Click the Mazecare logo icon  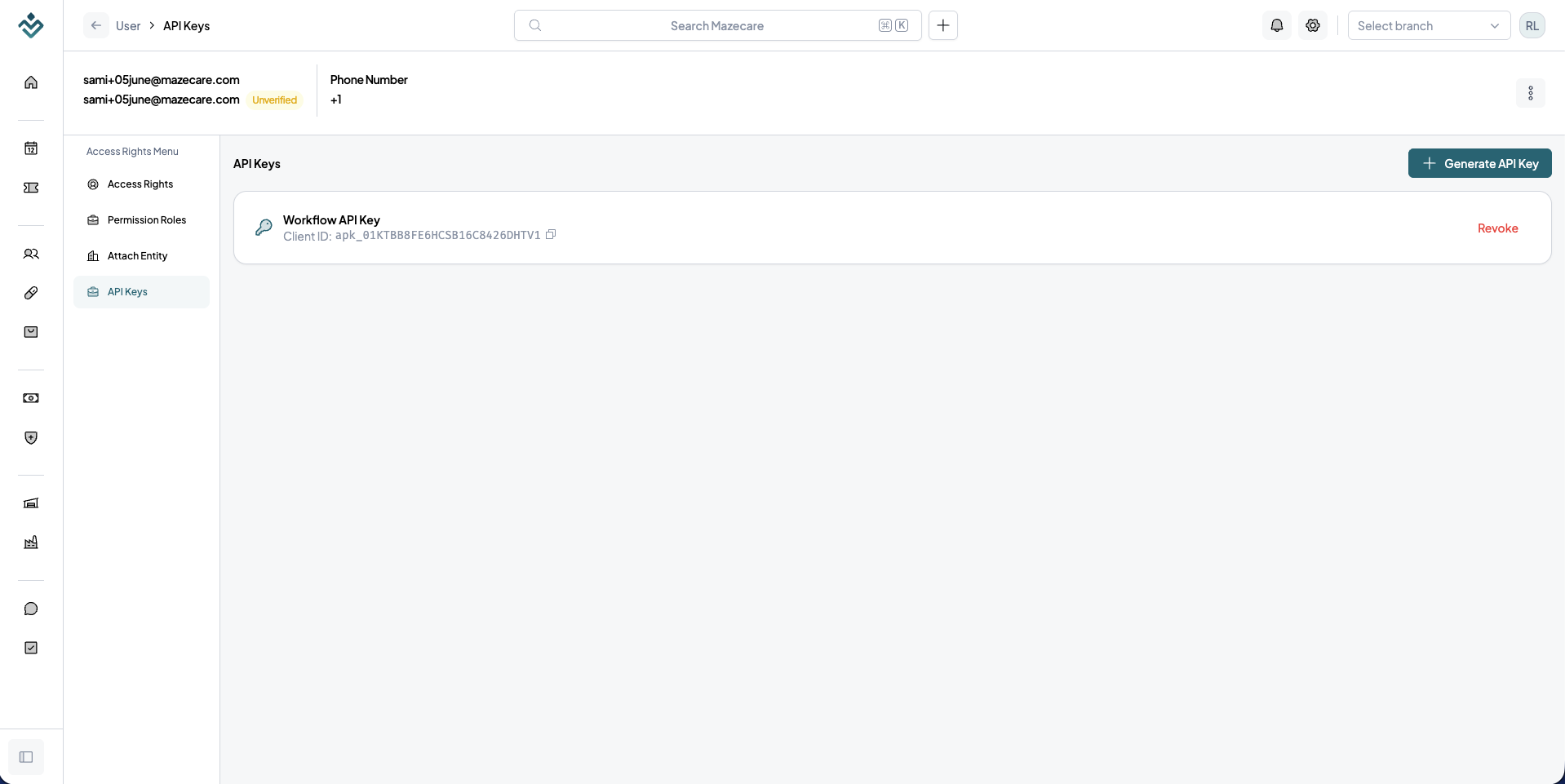31,25
